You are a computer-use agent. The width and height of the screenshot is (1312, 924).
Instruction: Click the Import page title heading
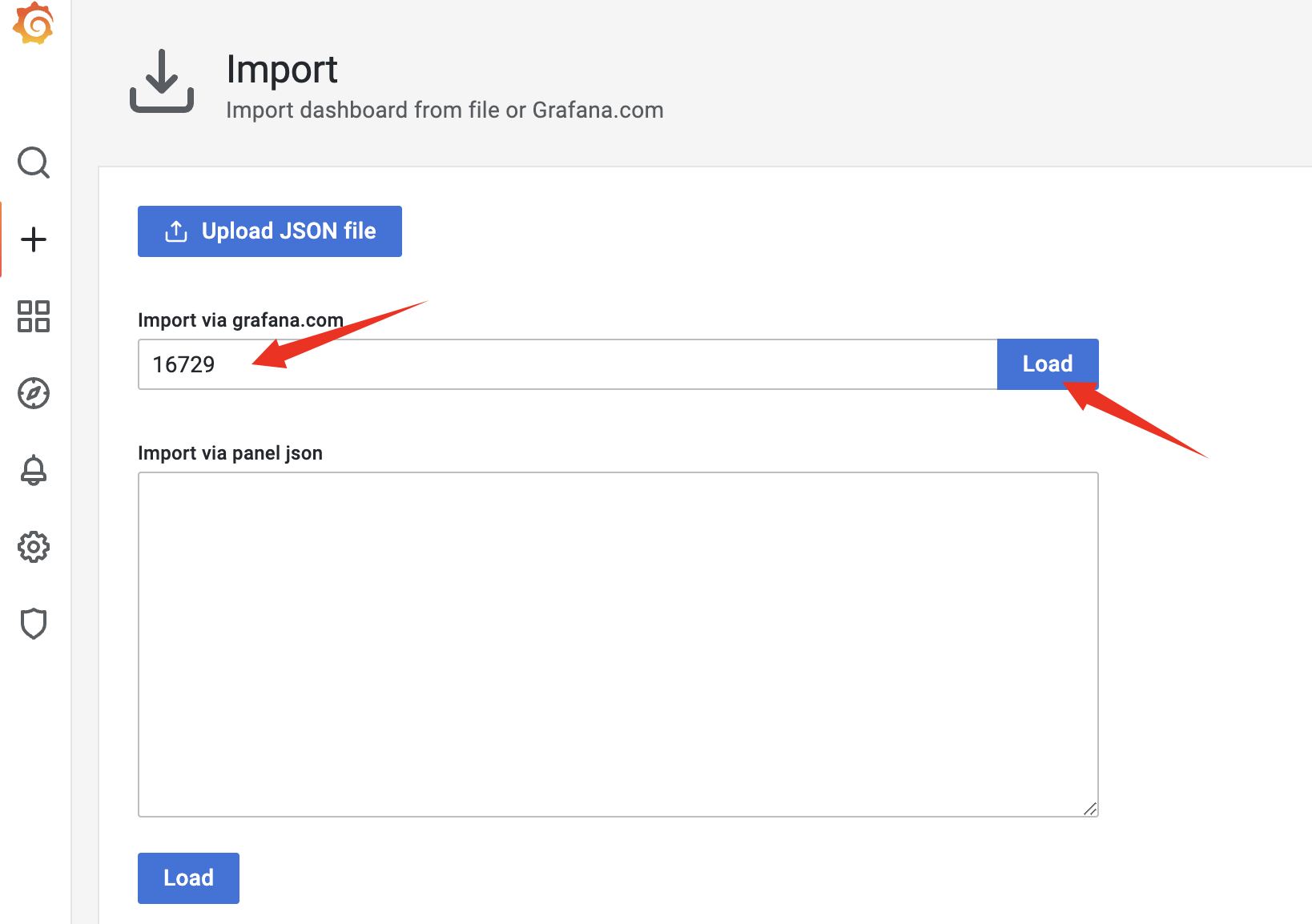point(282,70)
